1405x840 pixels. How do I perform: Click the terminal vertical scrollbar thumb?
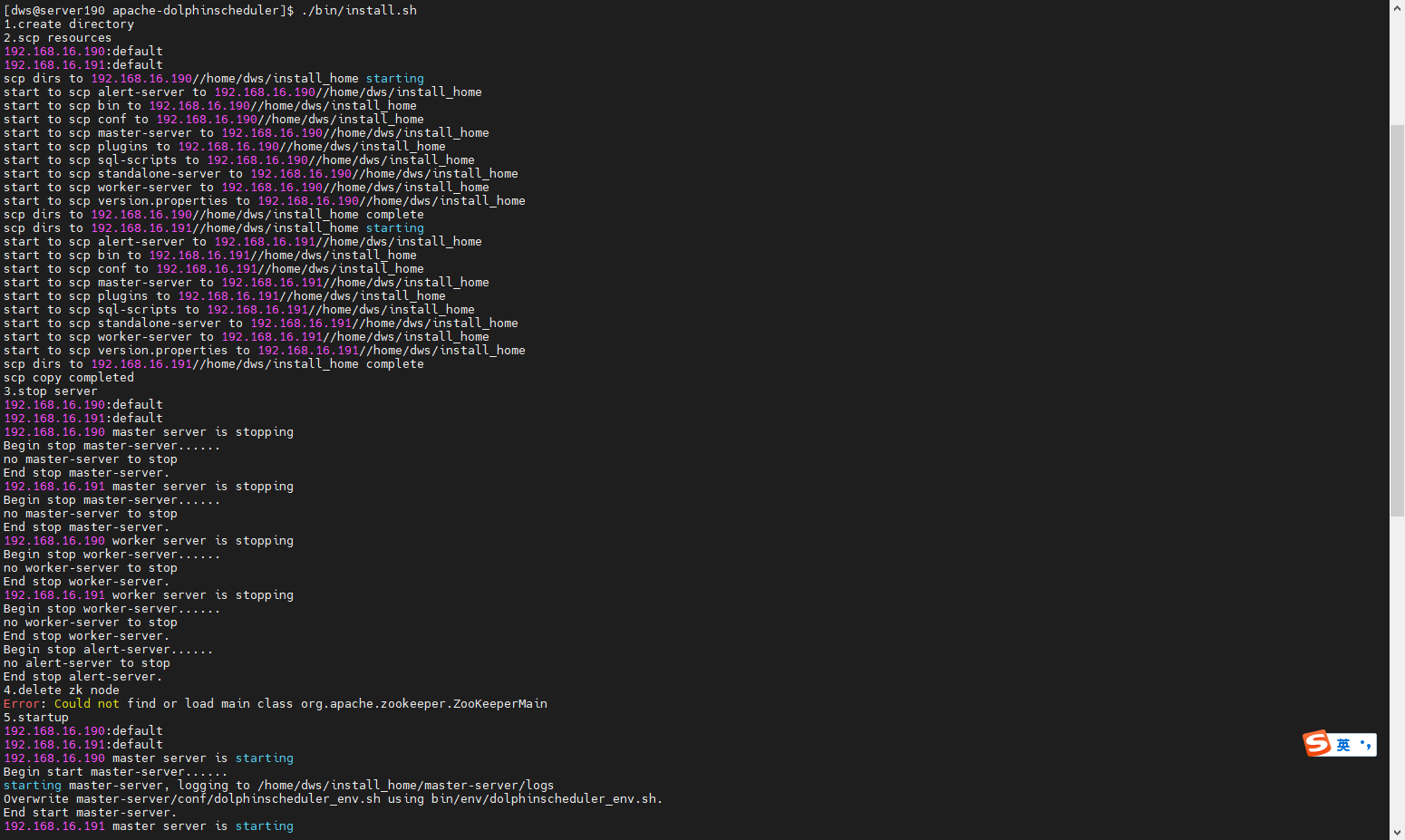(x=1397, y=317)
